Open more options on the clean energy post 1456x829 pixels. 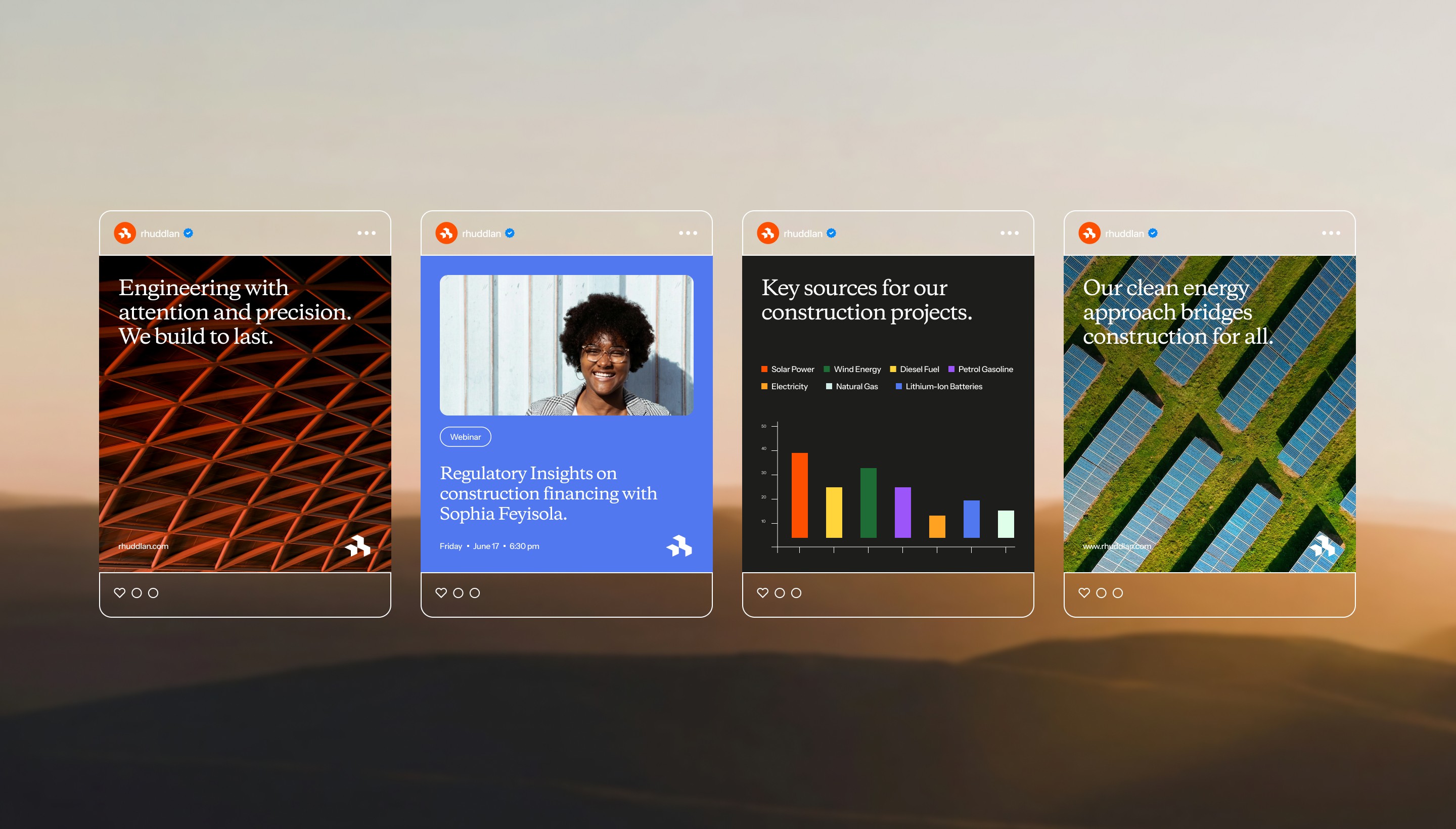click(1331, 233)
